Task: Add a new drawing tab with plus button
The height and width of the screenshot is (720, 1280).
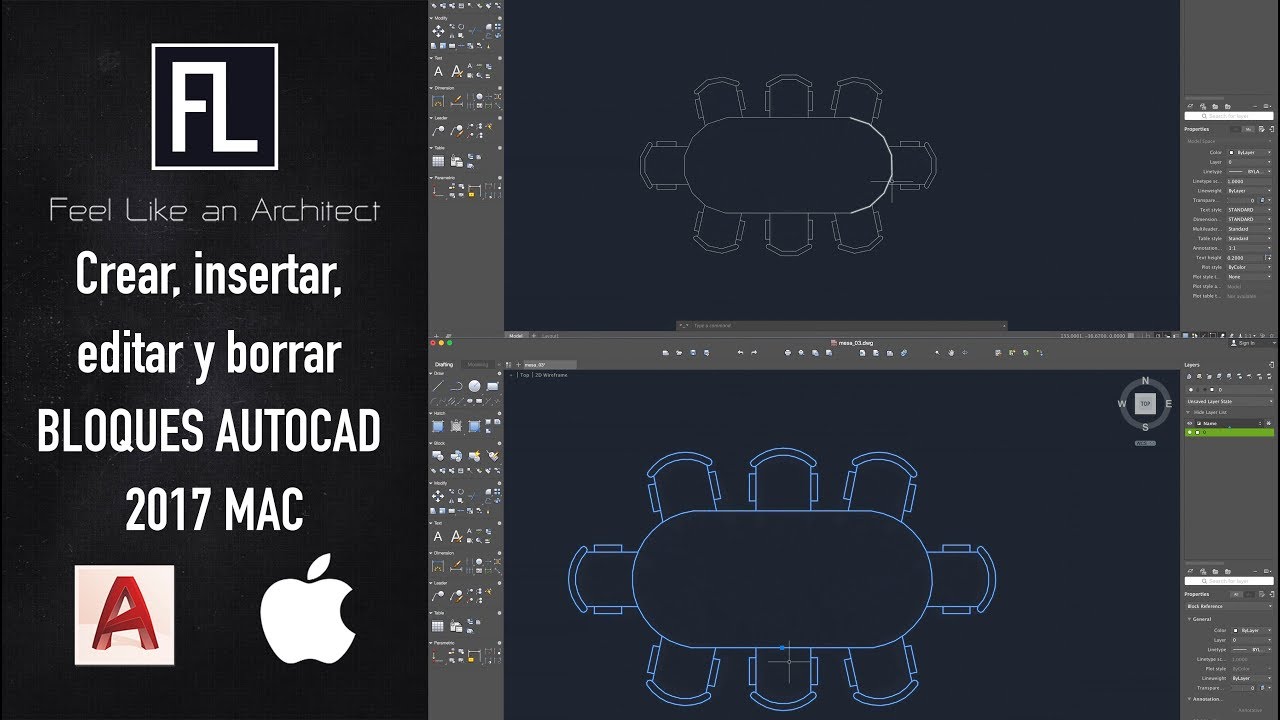Action: 518,364
